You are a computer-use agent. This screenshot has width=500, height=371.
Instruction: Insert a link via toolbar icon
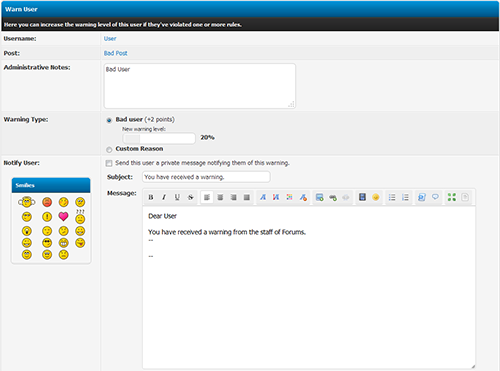(333, 197)
